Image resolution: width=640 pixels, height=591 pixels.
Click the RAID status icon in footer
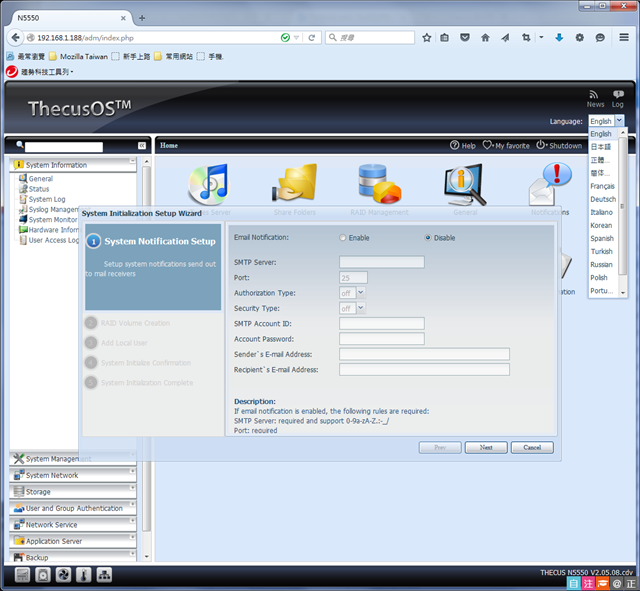(x=22, y=575)
